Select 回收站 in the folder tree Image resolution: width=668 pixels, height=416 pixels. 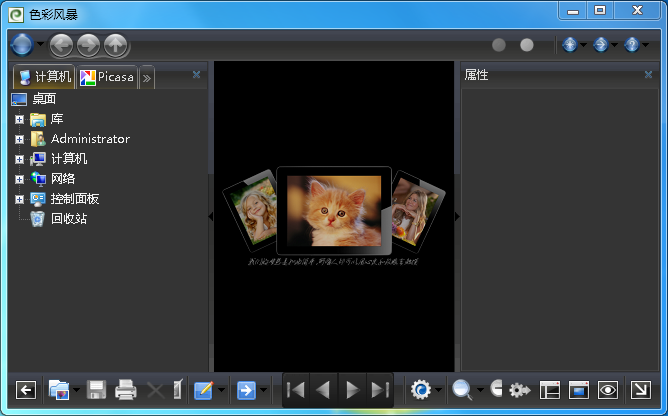pyautogui.click(x=68, y=218)
